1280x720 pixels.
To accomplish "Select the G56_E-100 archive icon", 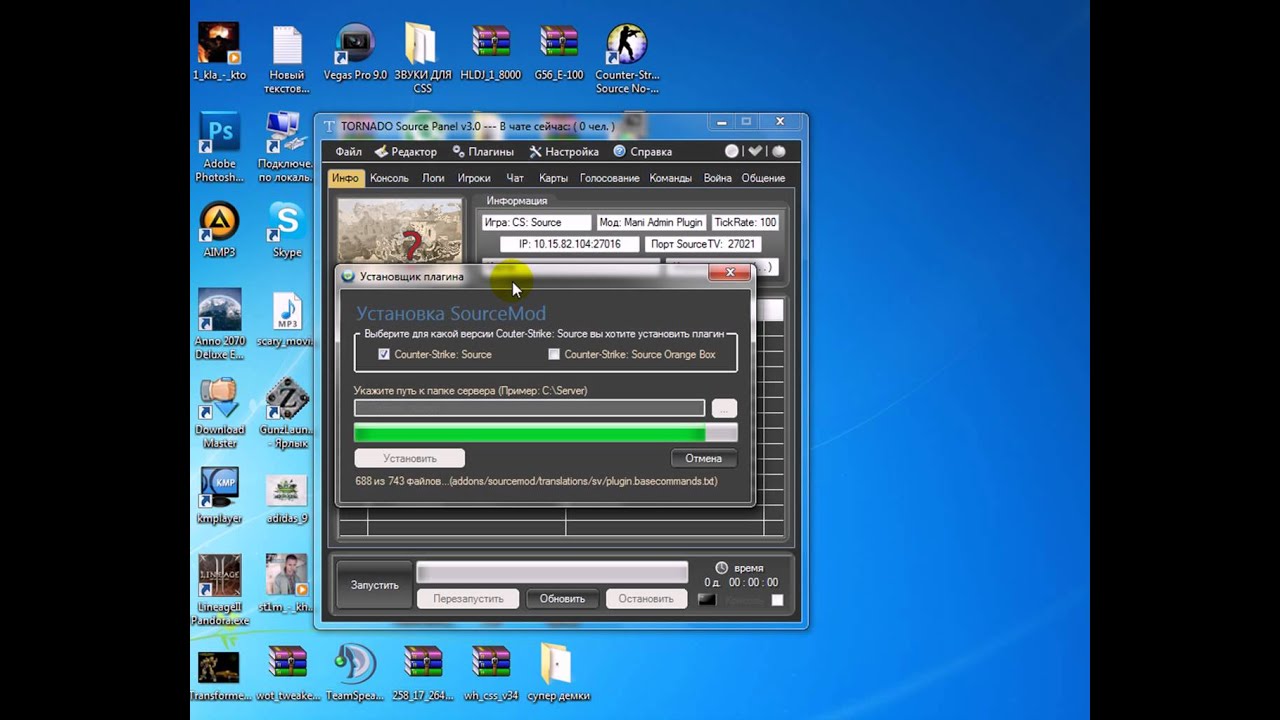I will tap(559, 53).
